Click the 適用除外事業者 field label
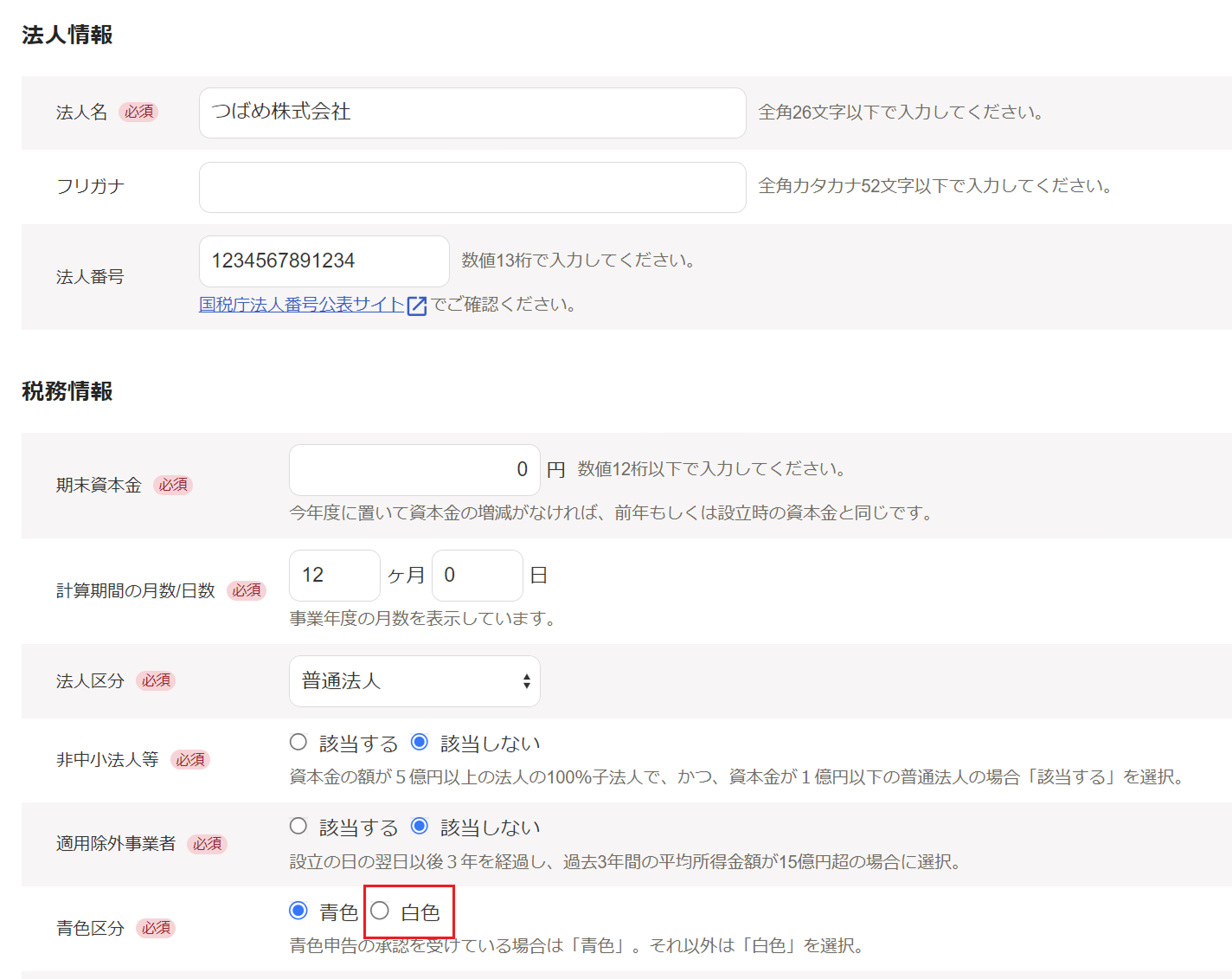1232x979 pixels. pyautogui.click(x=116, y=844)
